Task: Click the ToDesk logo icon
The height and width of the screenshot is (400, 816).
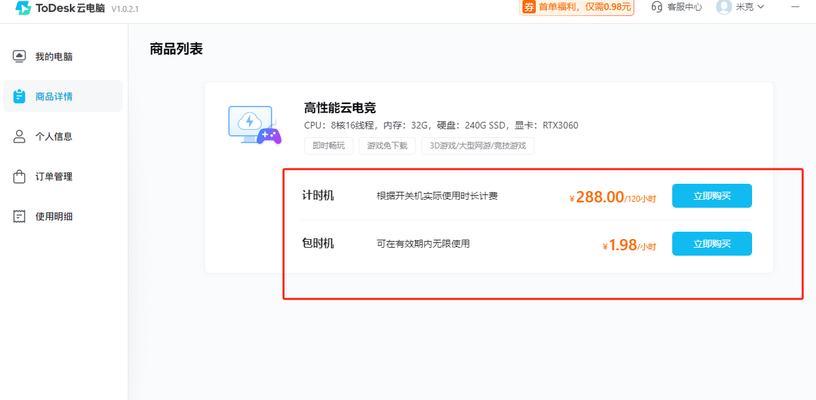Action: click(23, 8)
